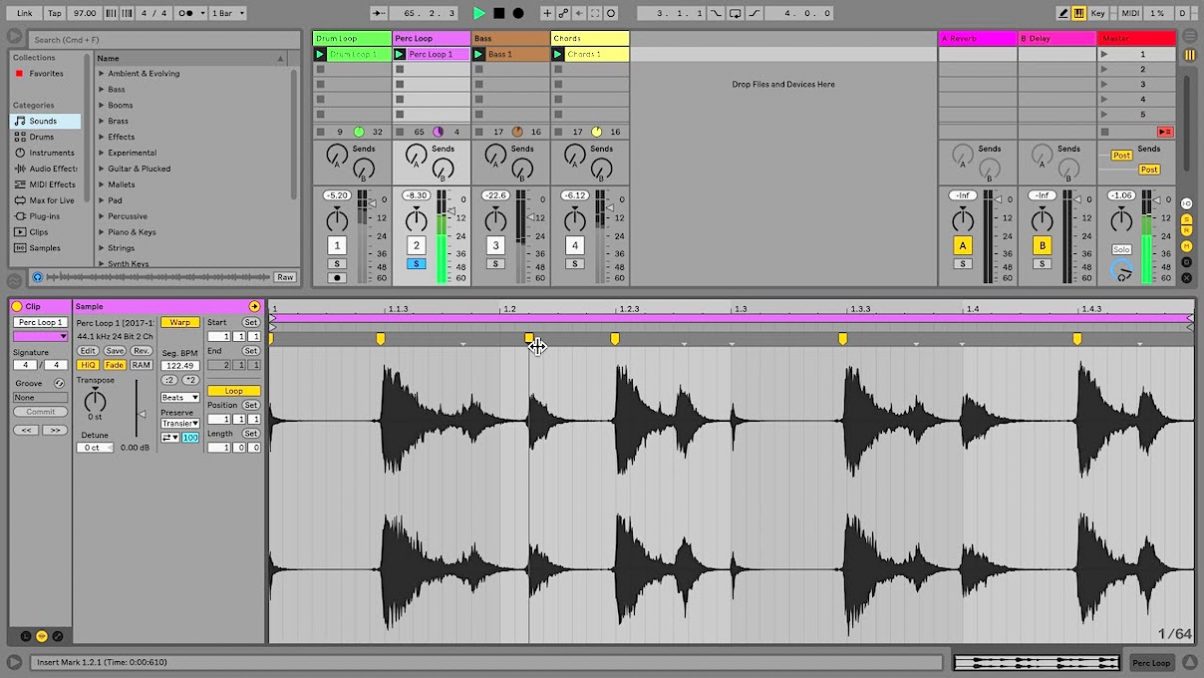Launch the Bass 1 clip
1204x678 pixels.
click(479, 54)
